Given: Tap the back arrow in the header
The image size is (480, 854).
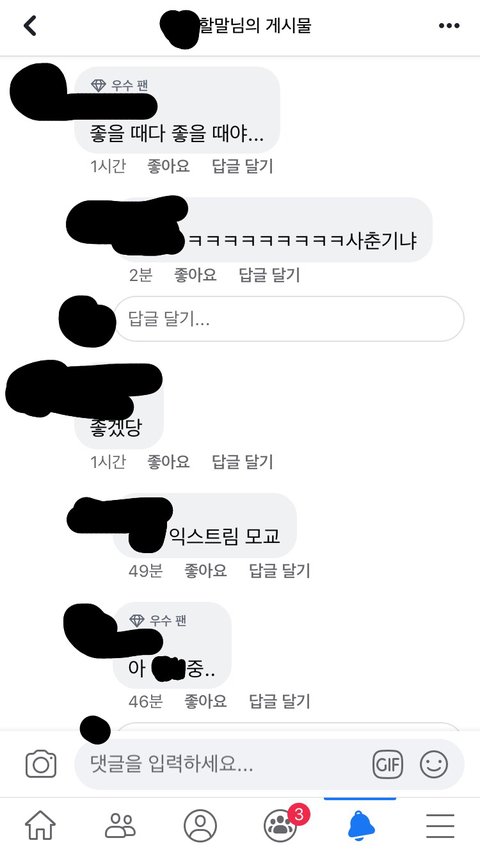Looking at the screenshot, I should point(30,26).
